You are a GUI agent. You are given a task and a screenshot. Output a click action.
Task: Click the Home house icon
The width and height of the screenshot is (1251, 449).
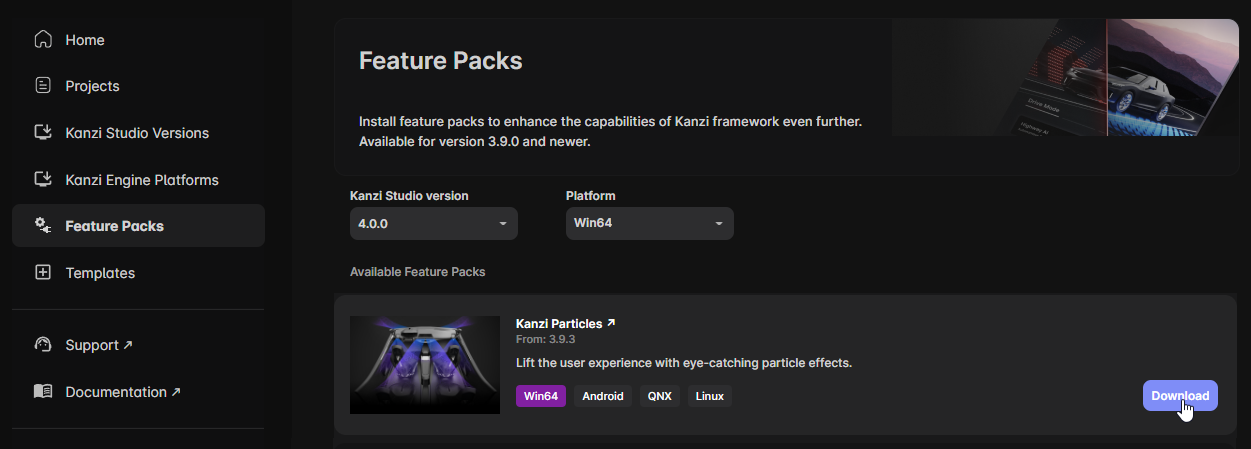click(x=42, y=40)
